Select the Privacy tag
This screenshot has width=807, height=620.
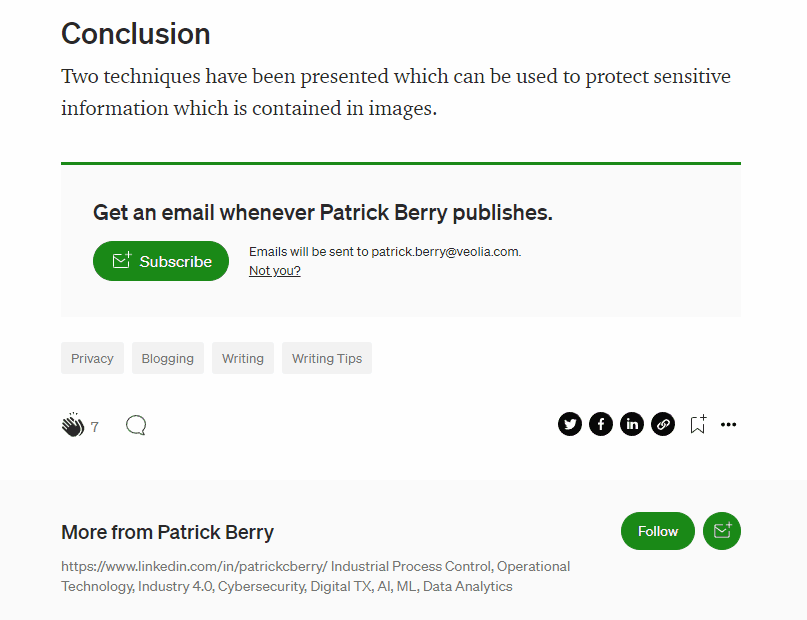tap(92, 358)
